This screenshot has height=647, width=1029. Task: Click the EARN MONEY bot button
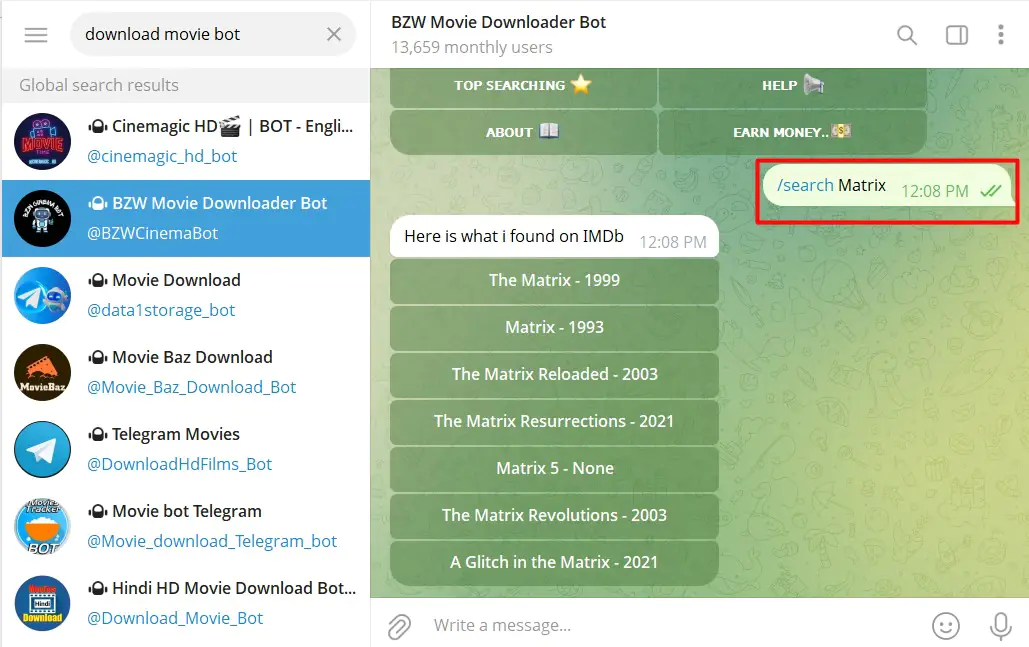pyautogui.click(x=793, y=132)
